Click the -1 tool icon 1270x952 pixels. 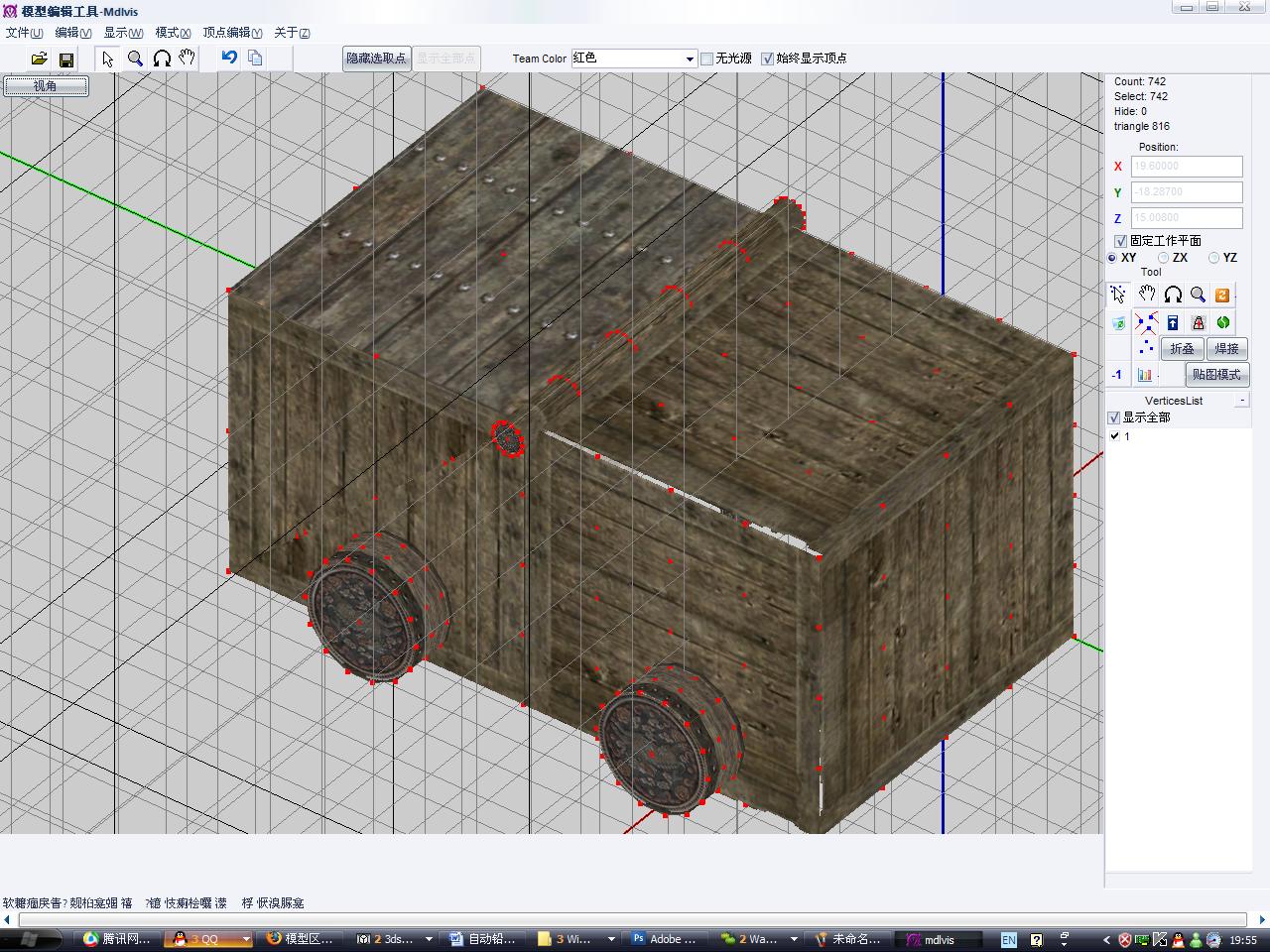pos(1117,375)
